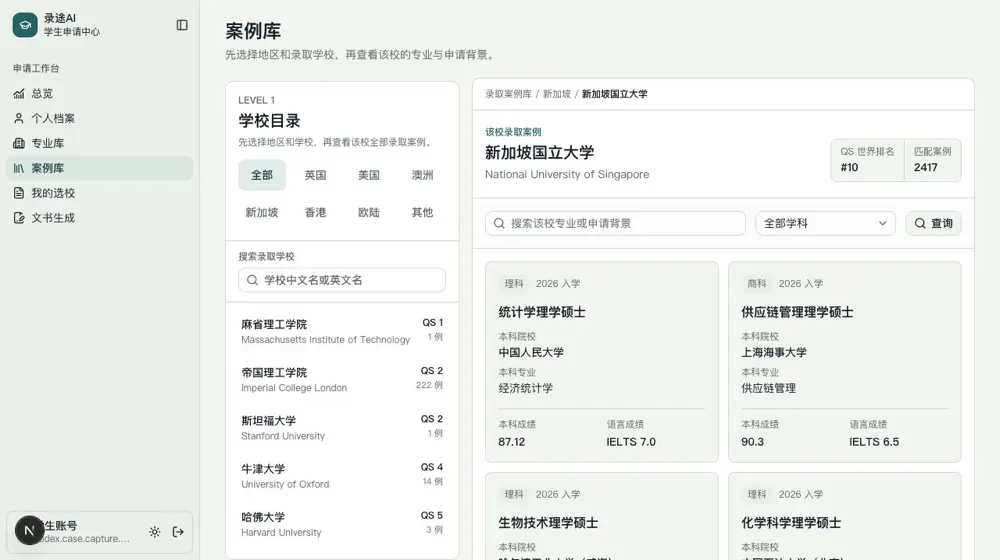The width and height of the screenshot is (1000, 560).
Task: Click magnifier icon in school search box
Action: pyautogui.click(x=252, y=280)
